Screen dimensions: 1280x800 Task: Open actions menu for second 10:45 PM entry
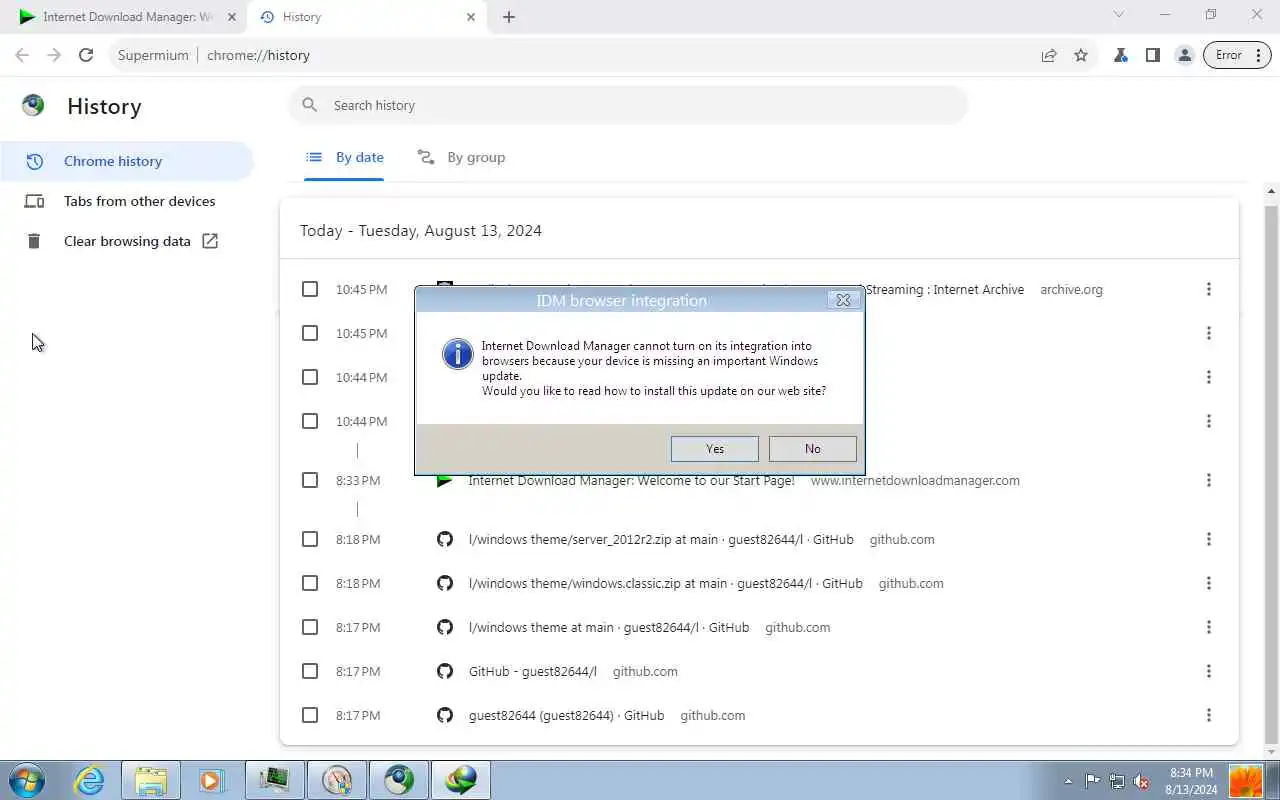pos(1208,333)
